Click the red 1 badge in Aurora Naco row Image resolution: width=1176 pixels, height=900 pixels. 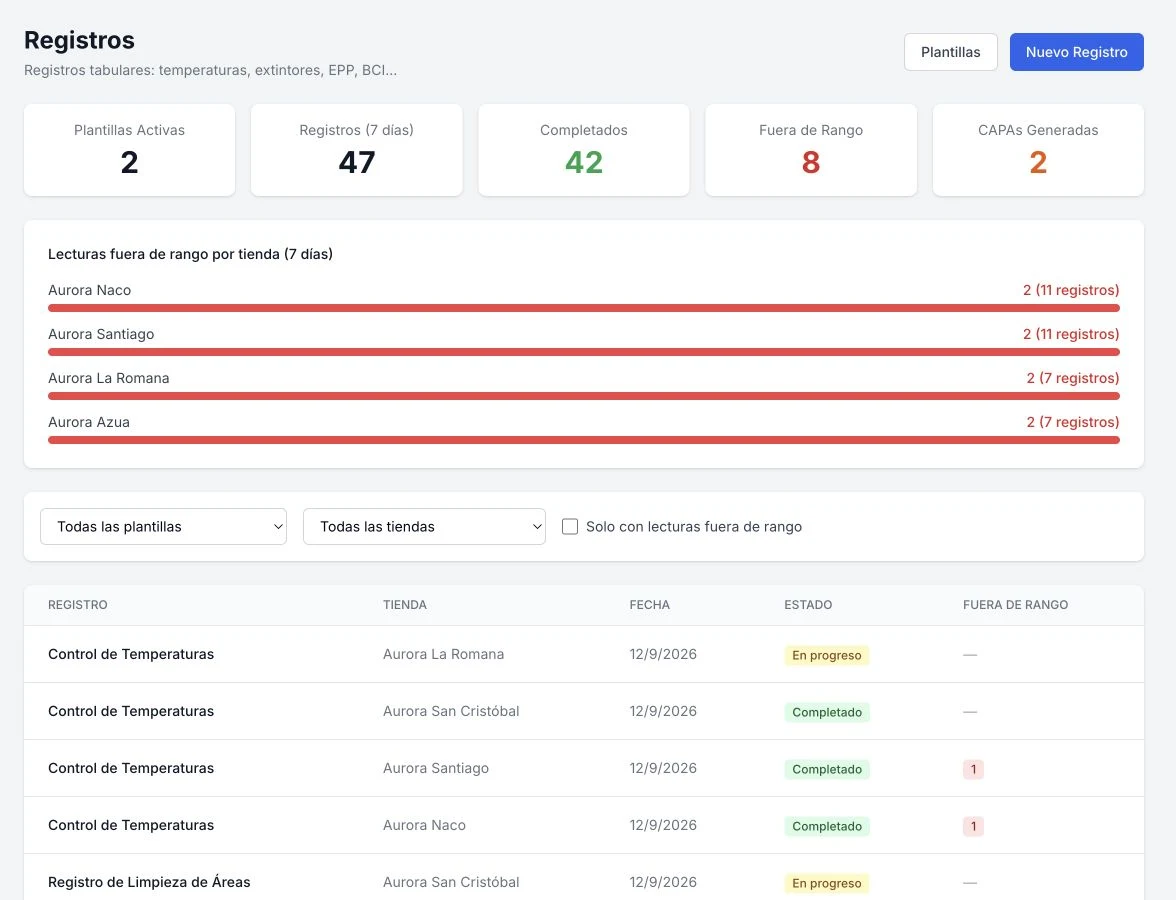click(974, 826)
